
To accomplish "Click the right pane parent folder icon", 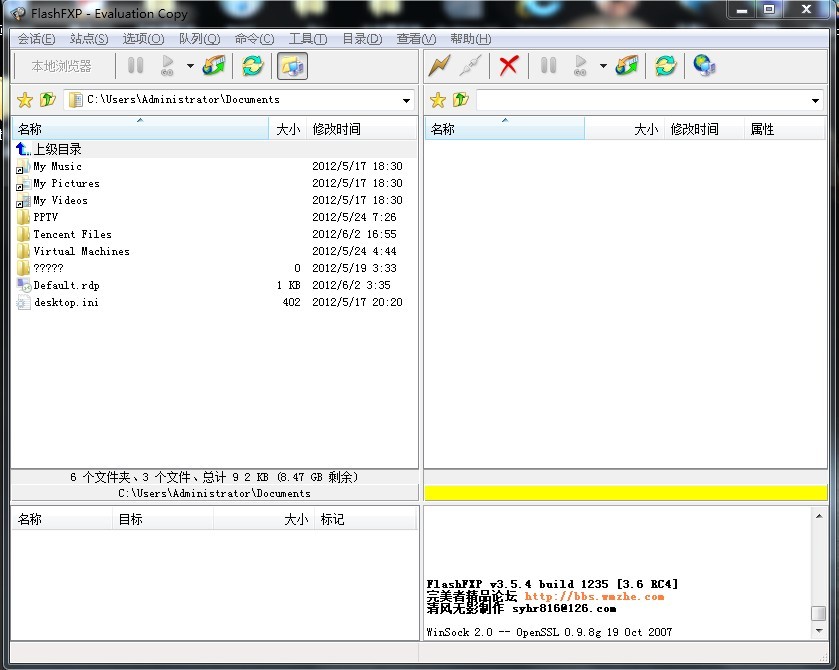I will 460,100.
